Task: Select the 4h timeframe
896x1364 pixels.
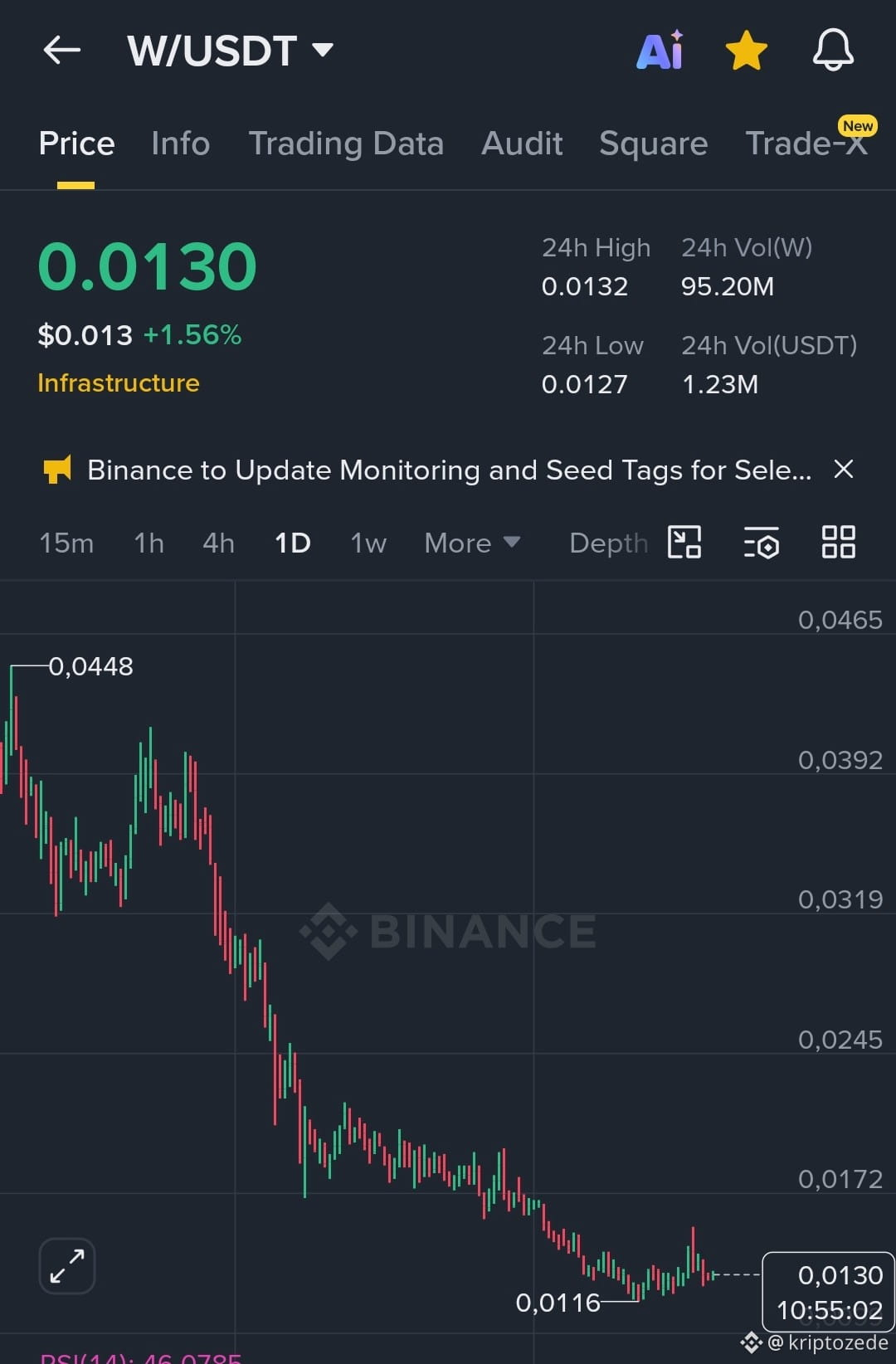Action: 218,543
